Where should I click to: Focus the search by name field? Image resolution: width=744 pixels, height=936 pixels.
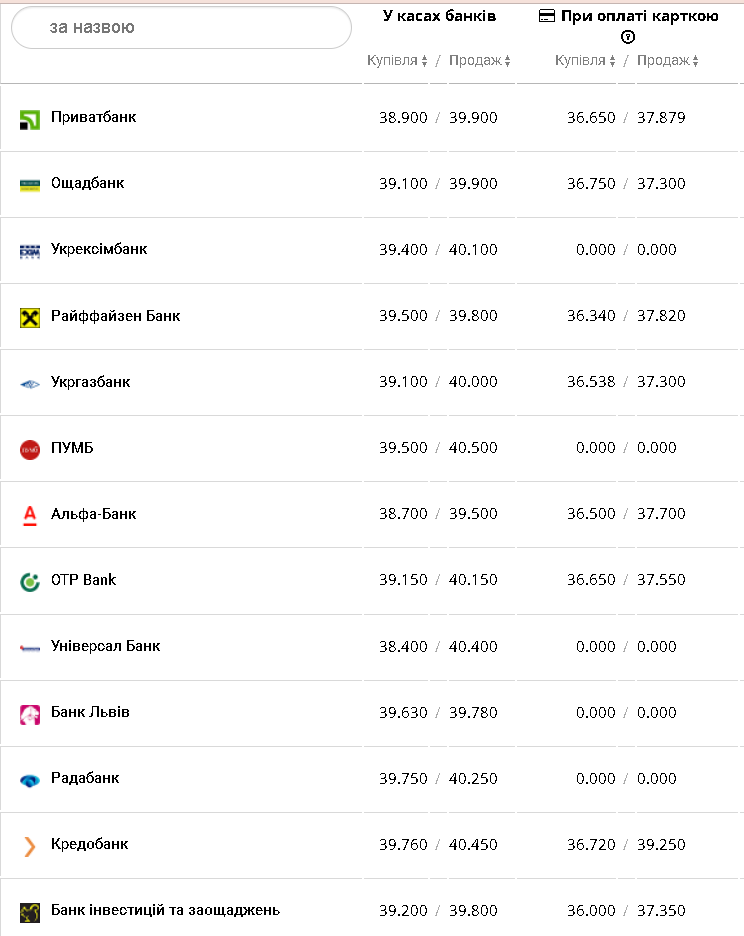click(x=181, y=28)
